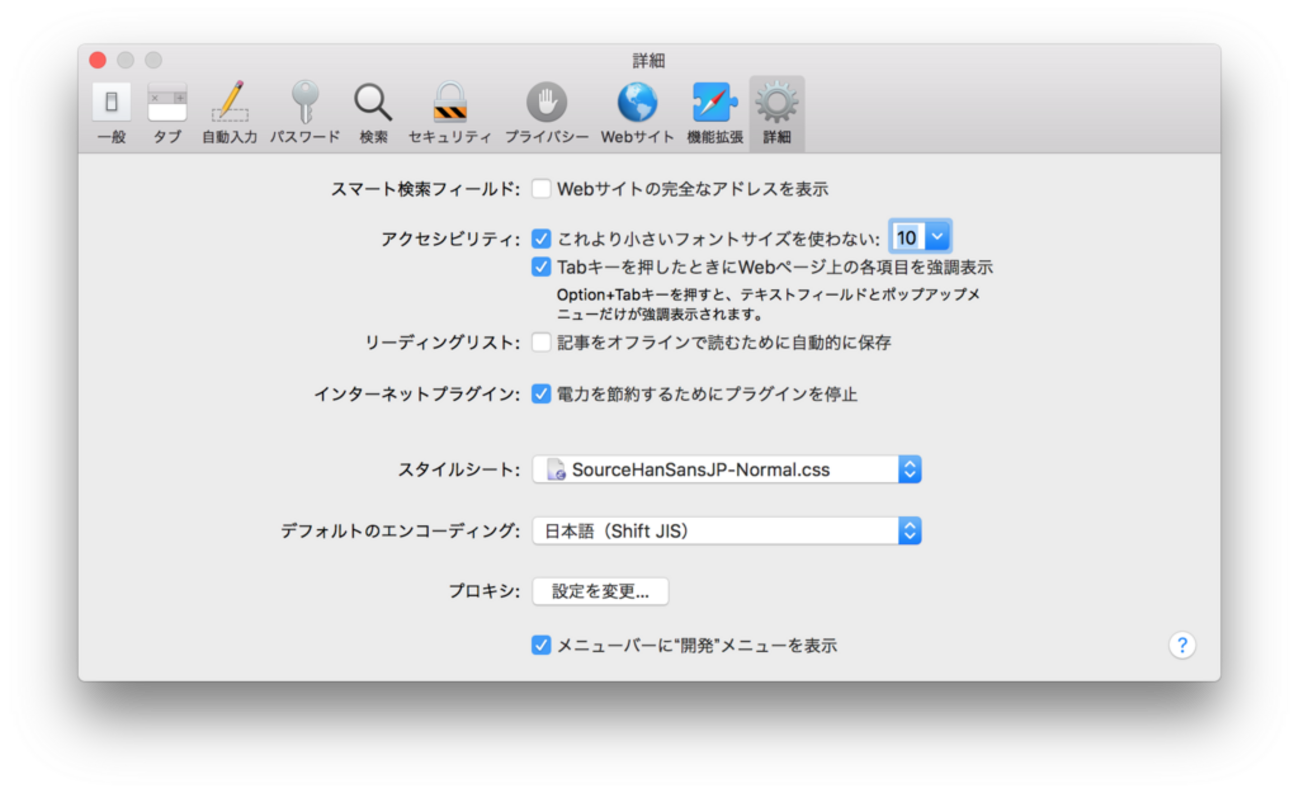Go to the プライバシー (Privacy) hand pane

click(x=546, y=114)
